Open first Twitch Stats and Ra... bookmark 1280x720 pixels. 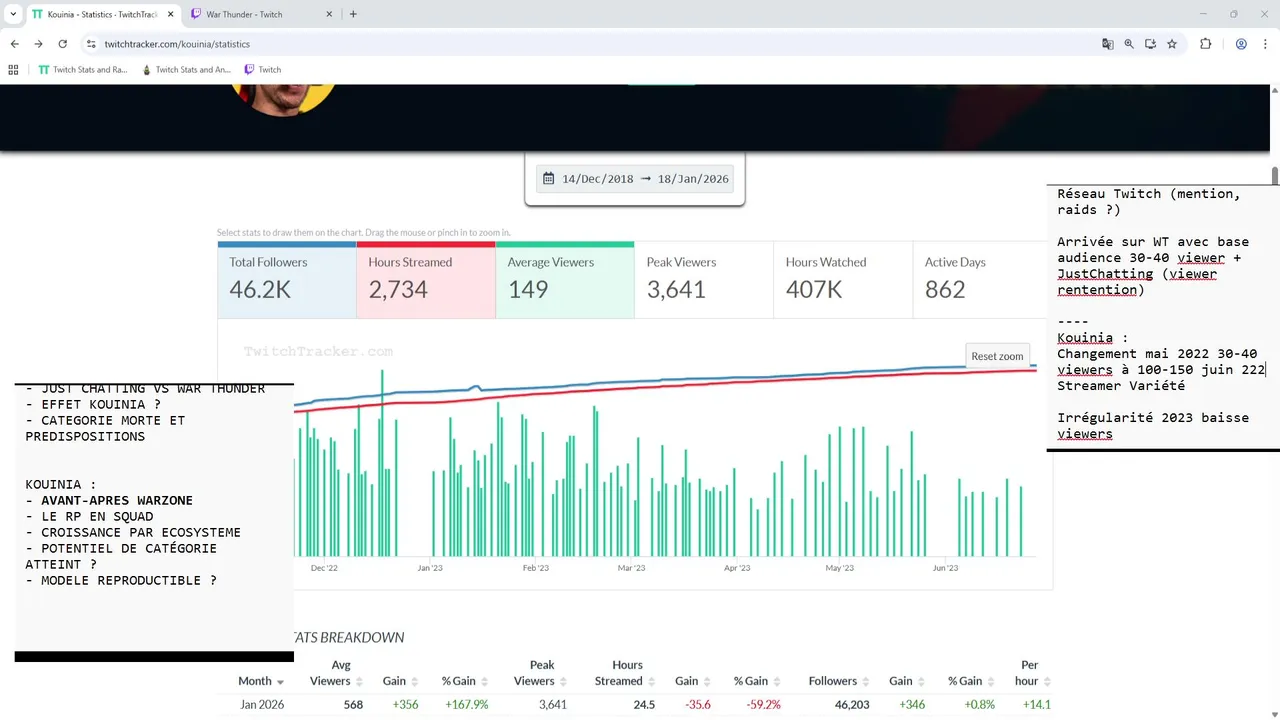83,70
